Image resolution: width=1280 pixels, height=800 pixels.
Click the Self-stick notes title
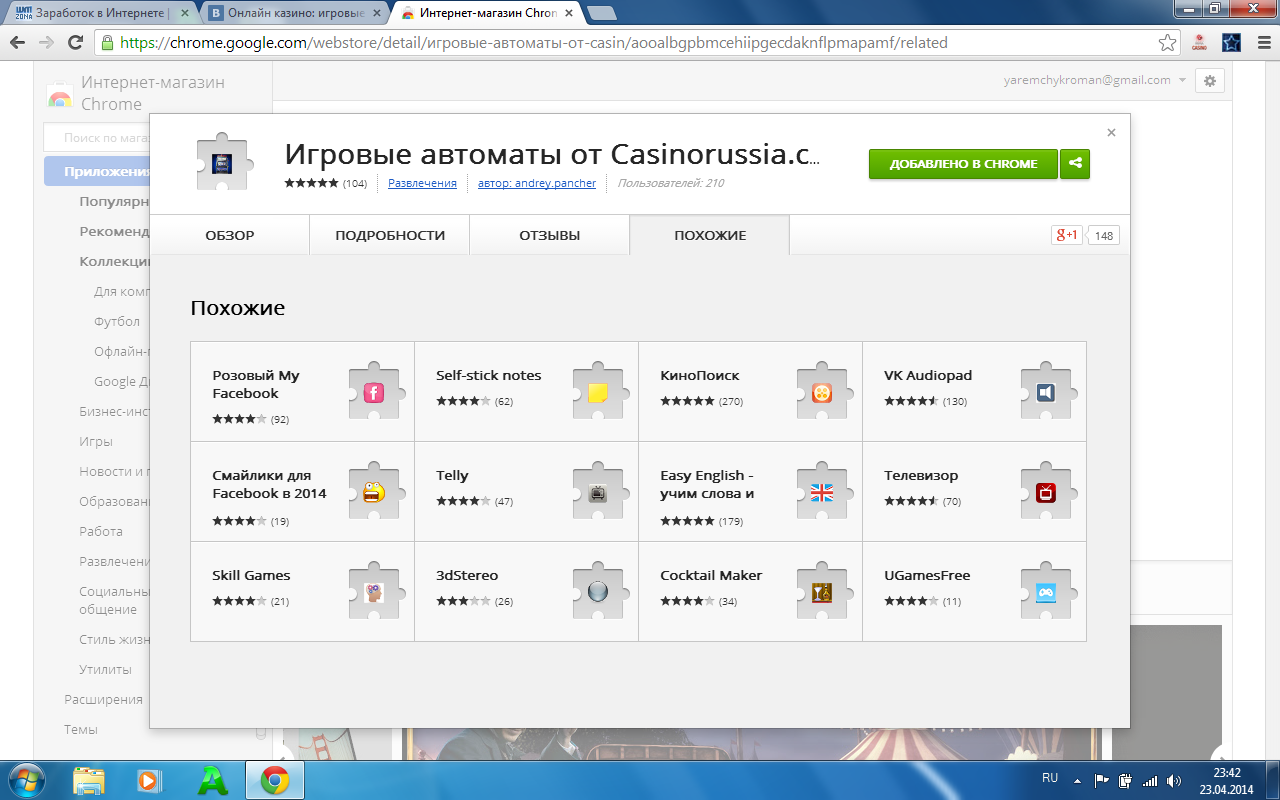[488, 375]
